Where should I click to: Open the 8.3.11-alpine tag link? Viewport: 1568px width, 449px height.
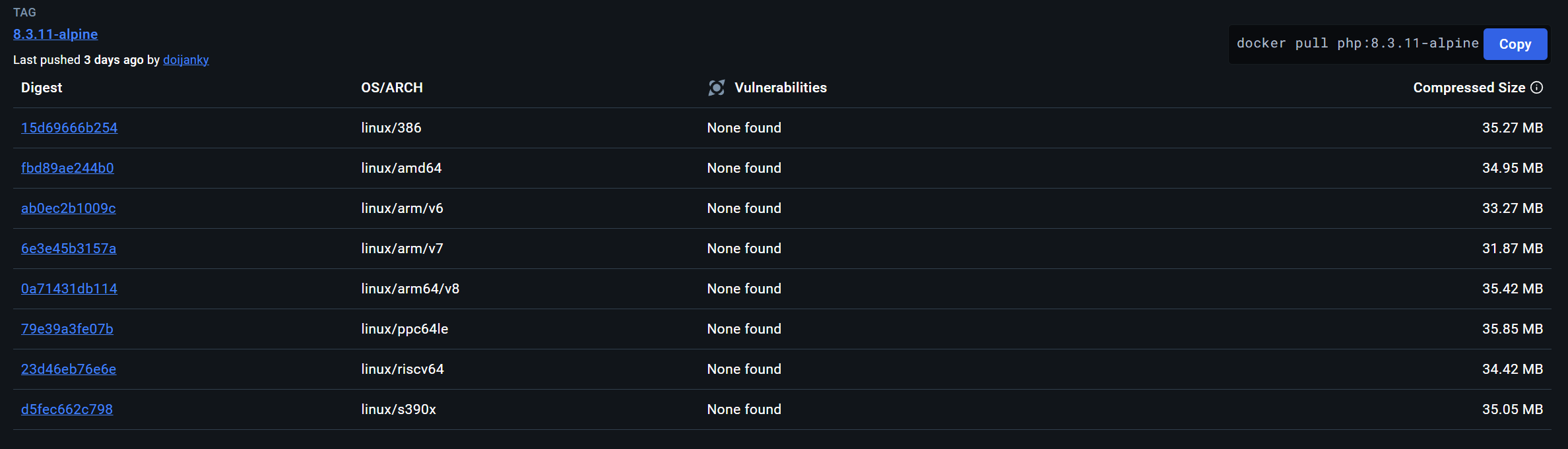[55, 34]
